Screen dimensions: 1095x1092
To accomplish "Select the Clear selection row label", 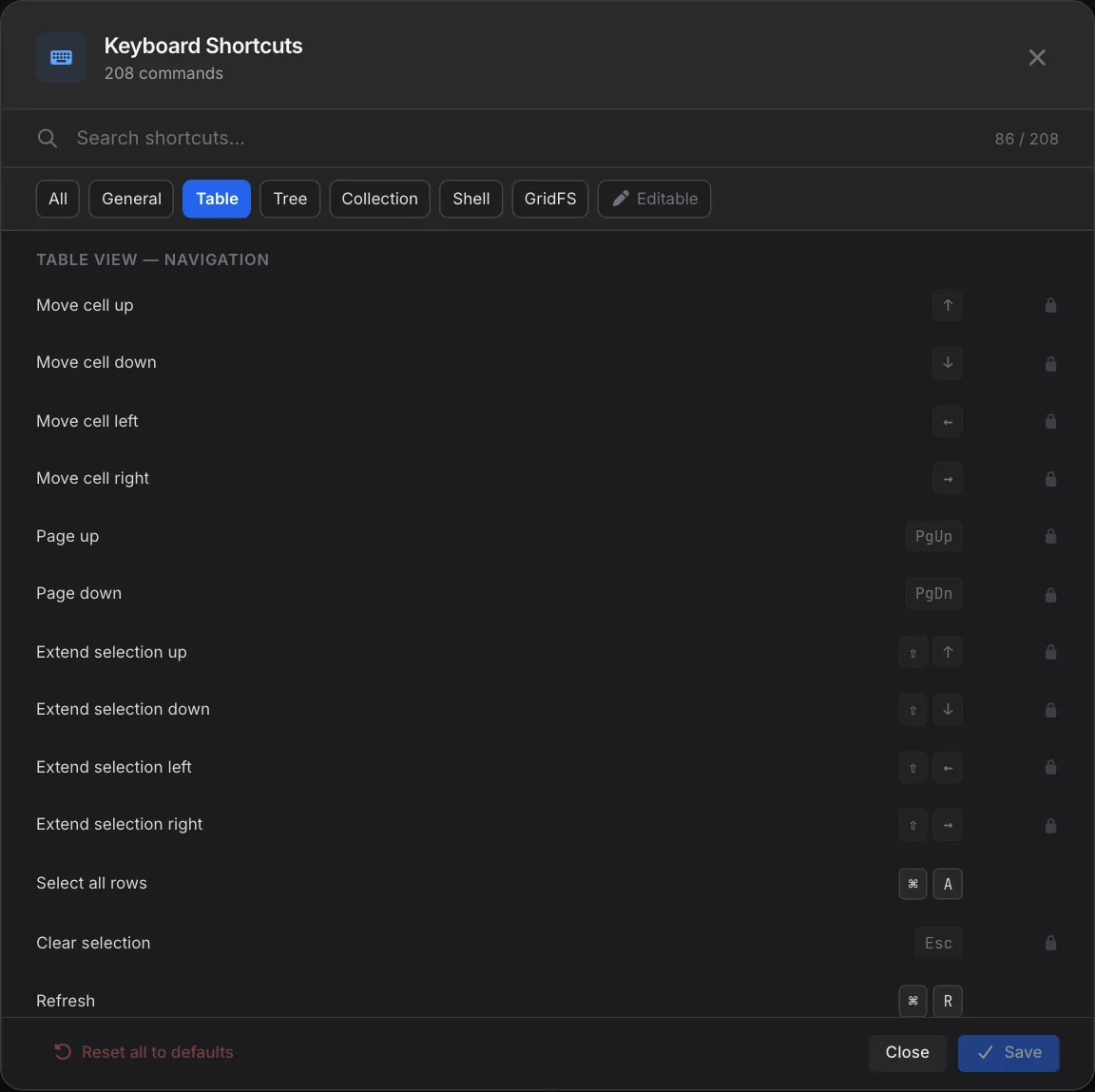I will [93, 944].
